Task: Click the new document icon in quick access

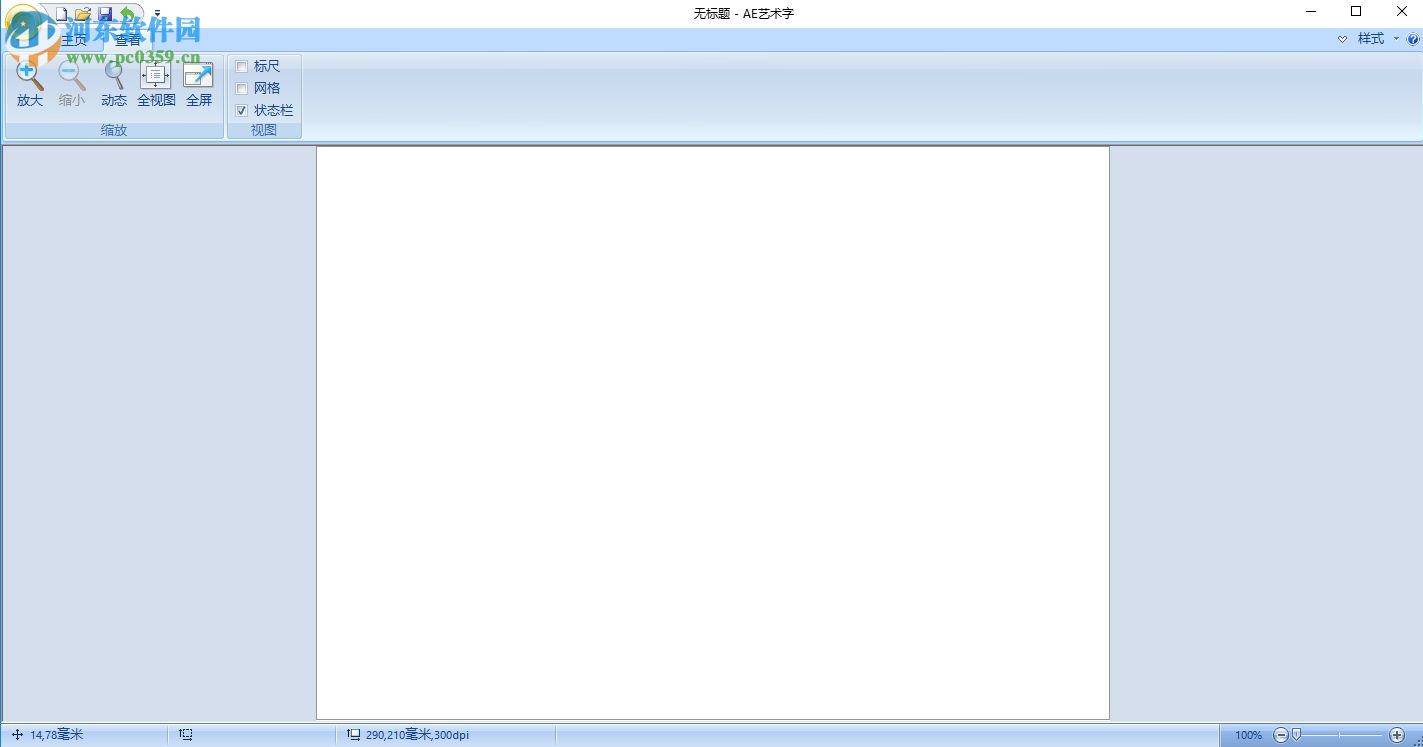Action: (x=62, y=14)
